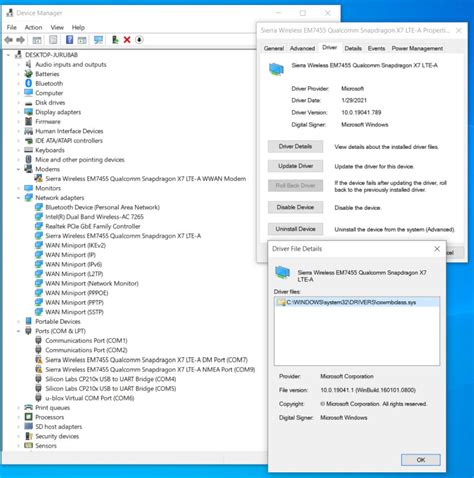Viewport: 474px width, 478px height.
Task: Click the Disable Device button
Action: (295, 207)
